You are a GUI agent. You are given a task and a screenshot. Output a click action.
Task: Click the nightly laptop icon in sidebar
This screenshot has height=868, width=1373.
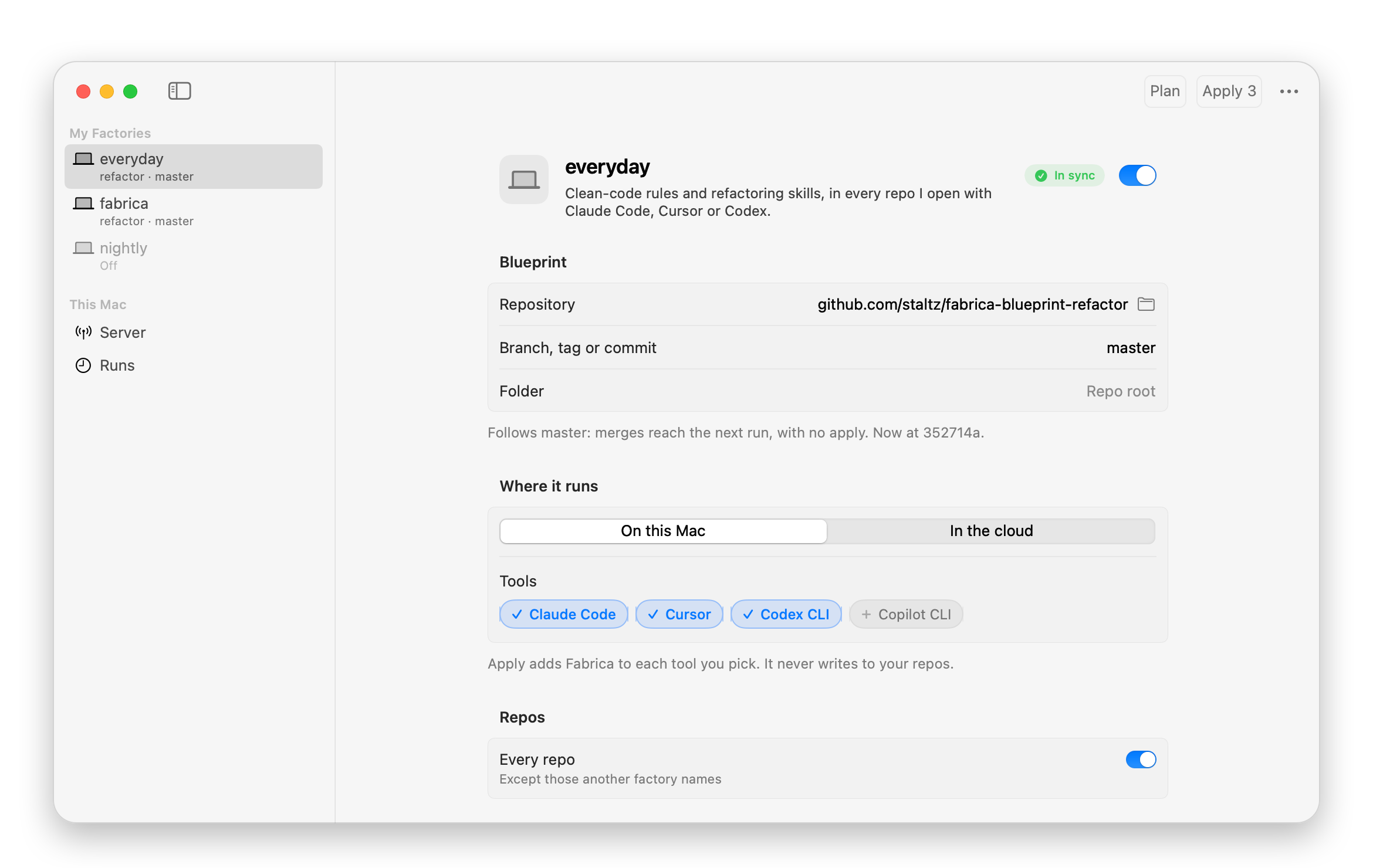(x=83, y=248)
